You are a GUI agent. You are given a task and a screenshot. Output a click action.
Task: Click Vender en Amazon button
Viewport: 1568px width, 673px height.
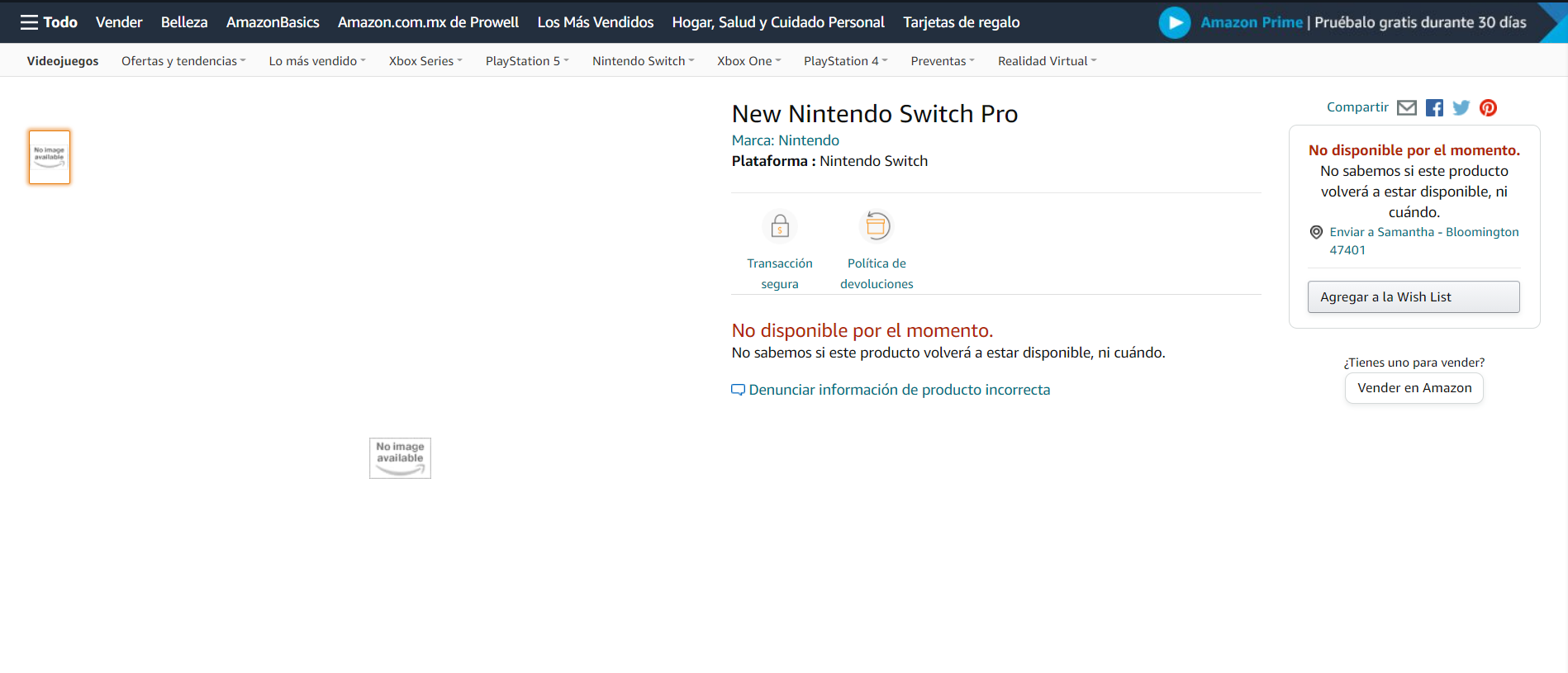point(1414,388)
